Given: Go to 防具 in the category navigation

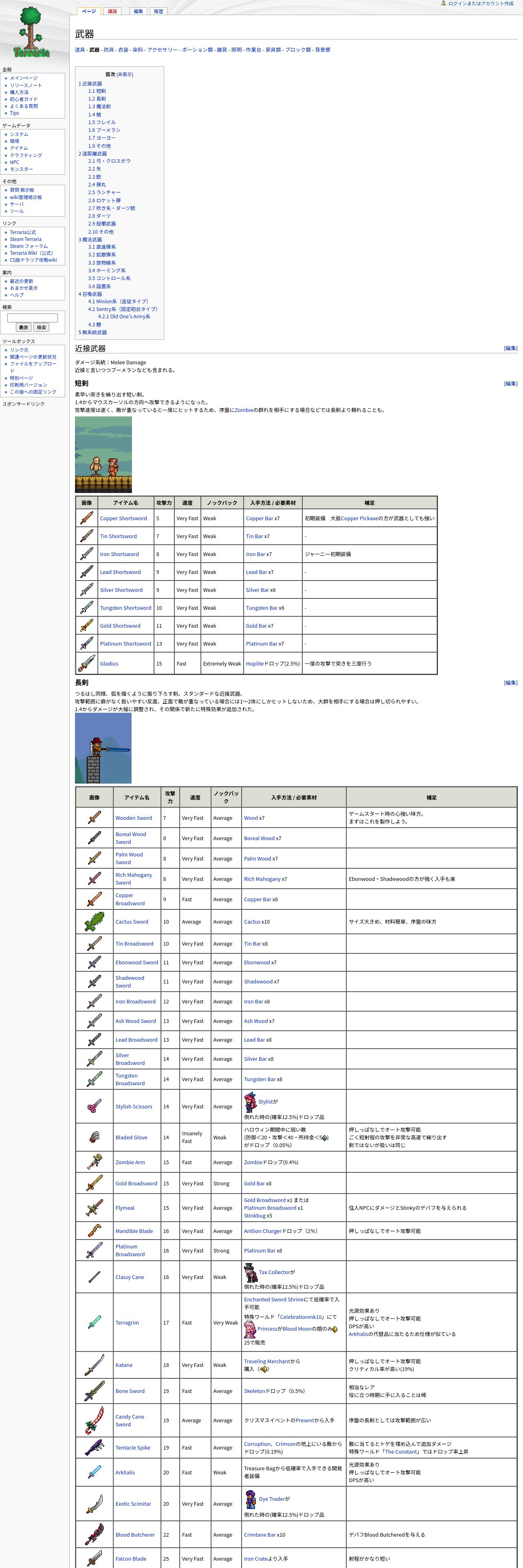Looking at the screenshot, I should pyautogui.click(x=109, y=50).
